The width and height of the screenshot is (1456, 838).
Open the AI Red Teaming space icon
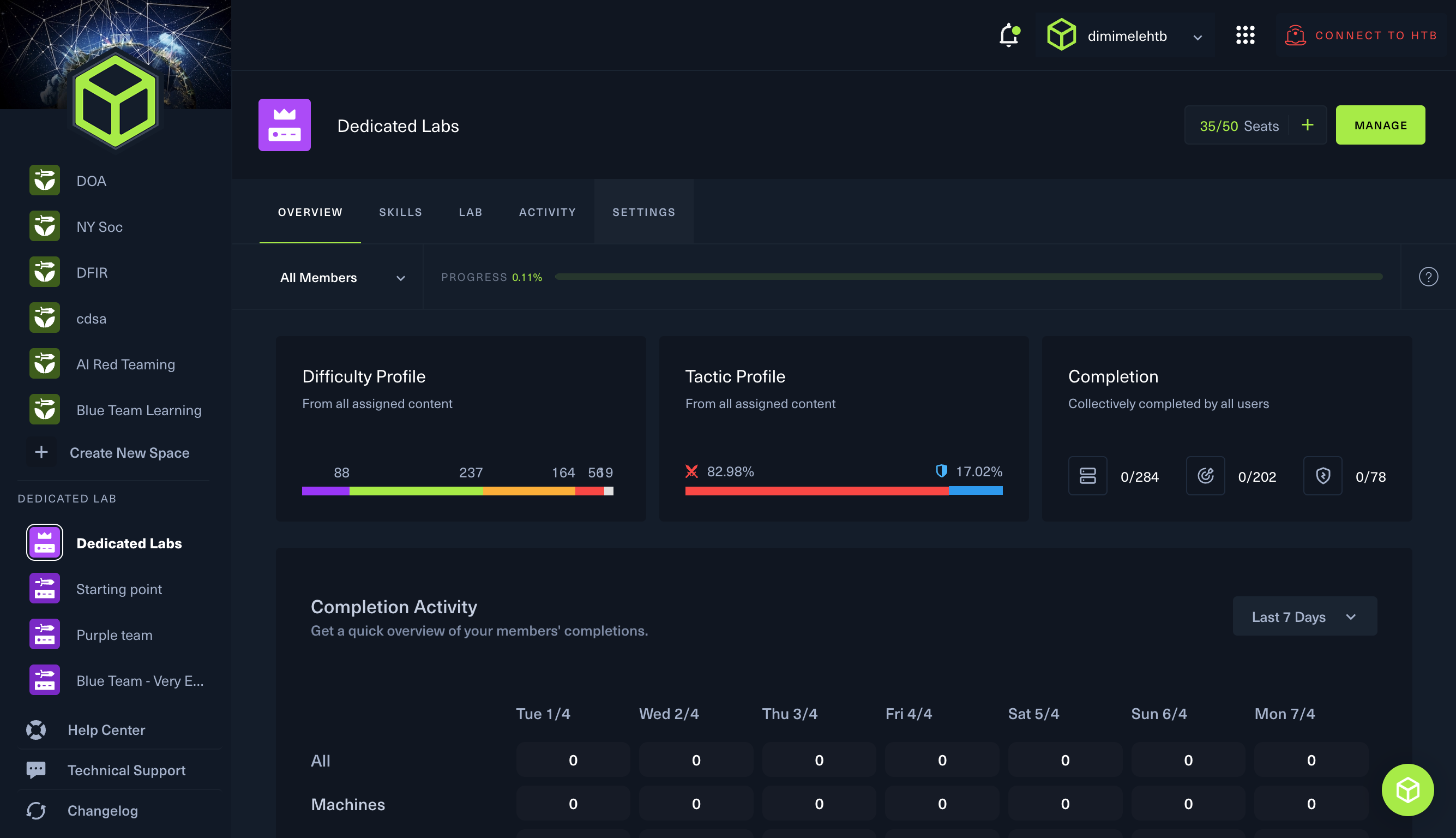click(x=44, y=364)
